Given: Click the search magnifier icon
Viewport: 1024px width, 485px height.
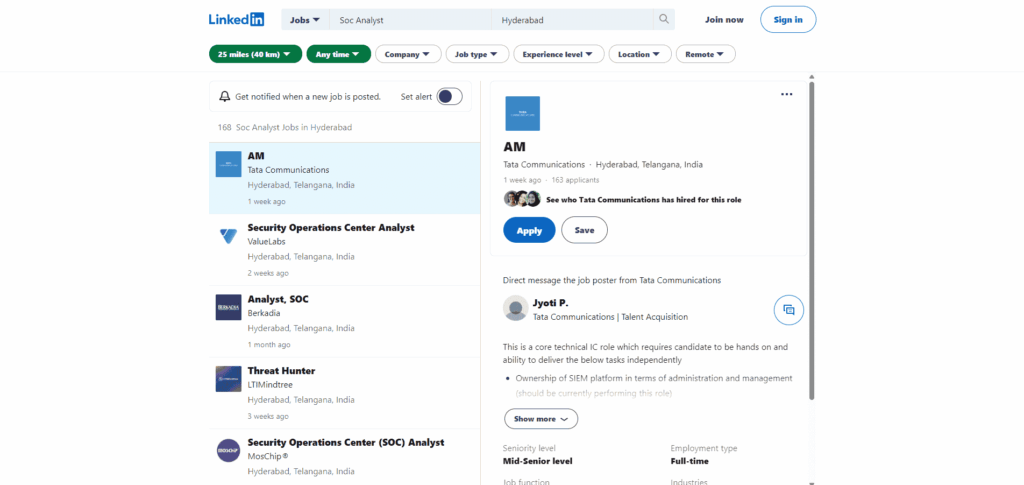Looking at the screenshot, I should point(664,20).
